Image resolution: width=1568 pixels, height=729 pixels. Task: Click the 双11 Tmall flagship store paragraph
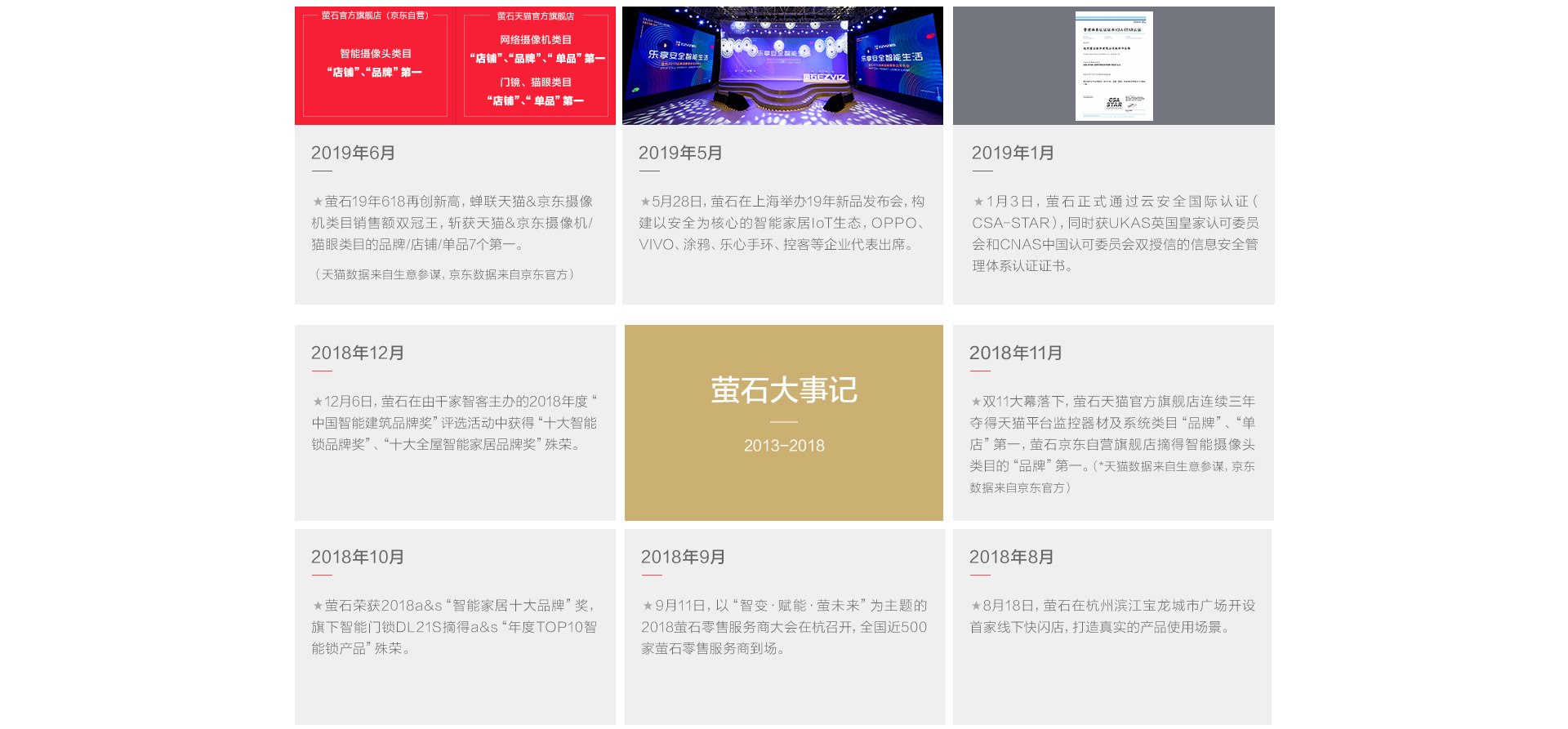pyautogui.click(x=1112, y=444)
